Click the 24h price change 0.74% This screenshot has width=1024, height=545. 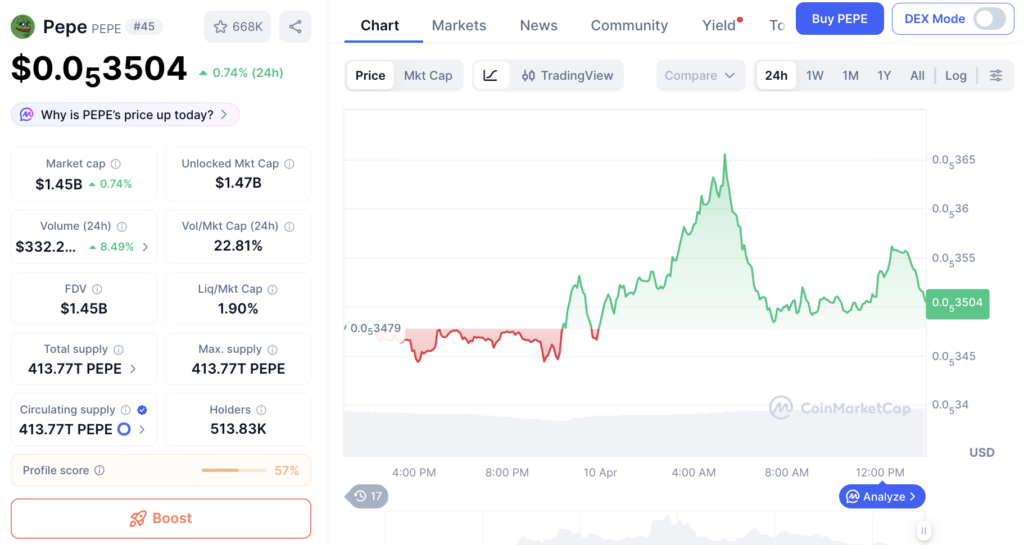point(241,73)
